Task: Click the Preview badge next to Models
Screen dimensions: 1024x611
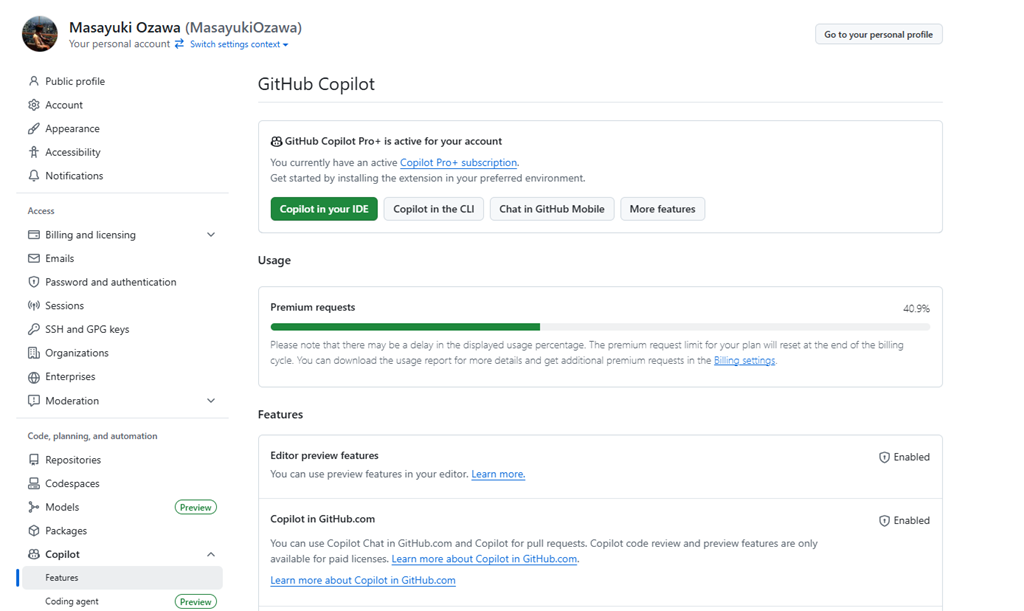Action: click(196, 507)
